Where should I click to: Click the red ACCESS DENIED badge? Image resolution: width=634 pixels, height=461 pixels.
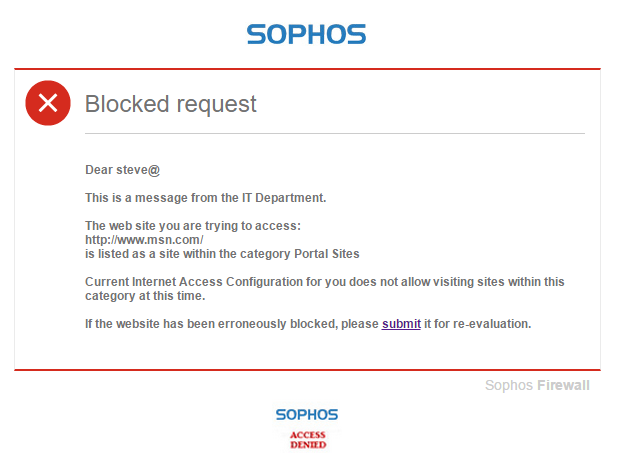click(x=307, y=440)
